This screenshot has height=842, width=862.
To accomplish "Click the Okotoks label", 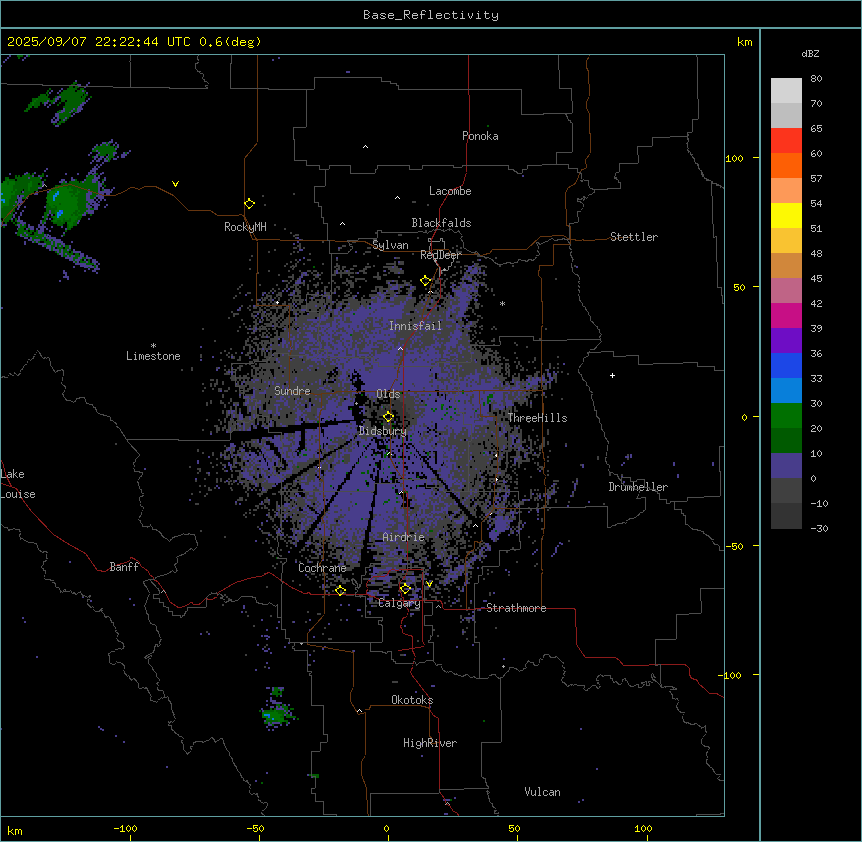I will pos(412,700).
